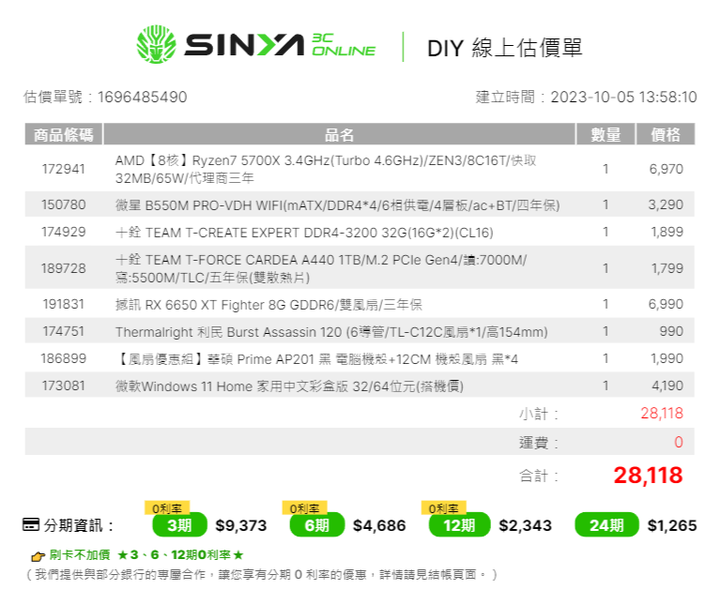Click product barcode 150780
The image size is (720, 605).
click(x=63, y=204)
